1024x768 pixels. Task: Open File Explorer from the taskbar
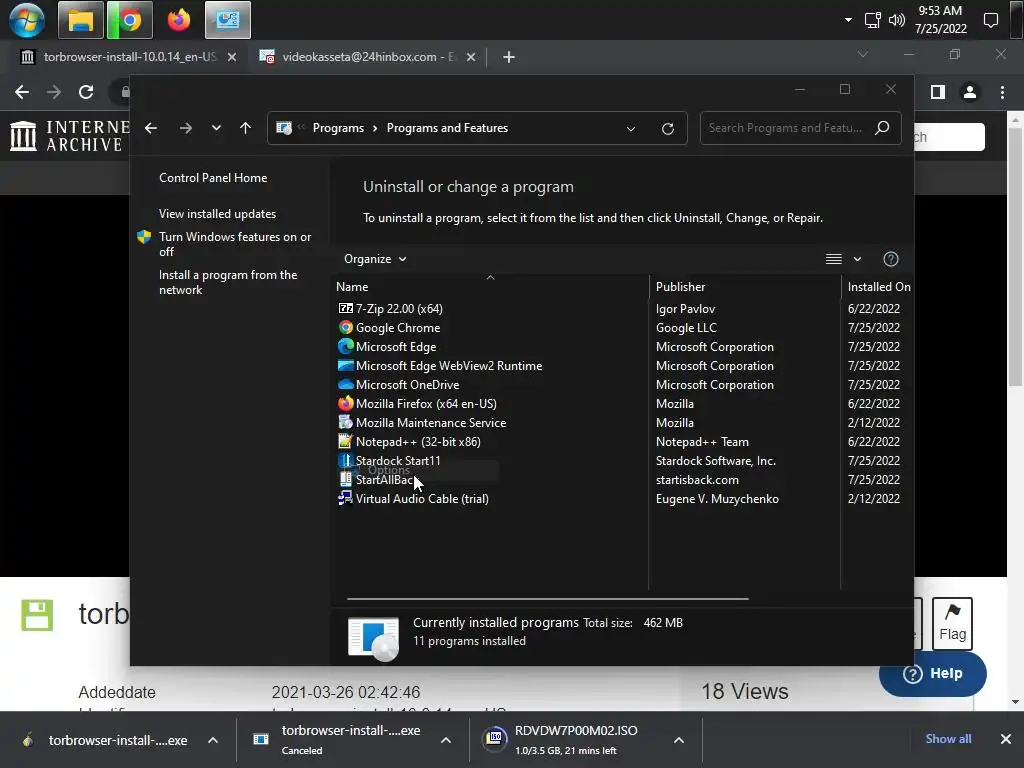coord(80,20)
